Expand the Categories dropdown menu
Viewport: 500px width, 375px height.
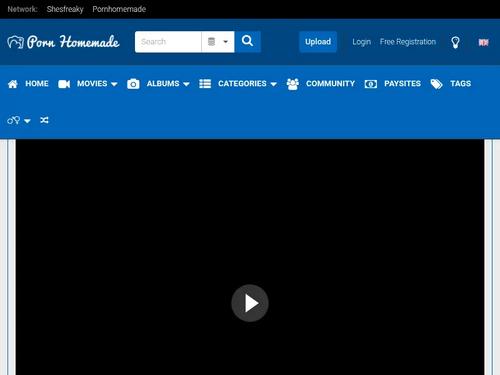click(247, 84)
